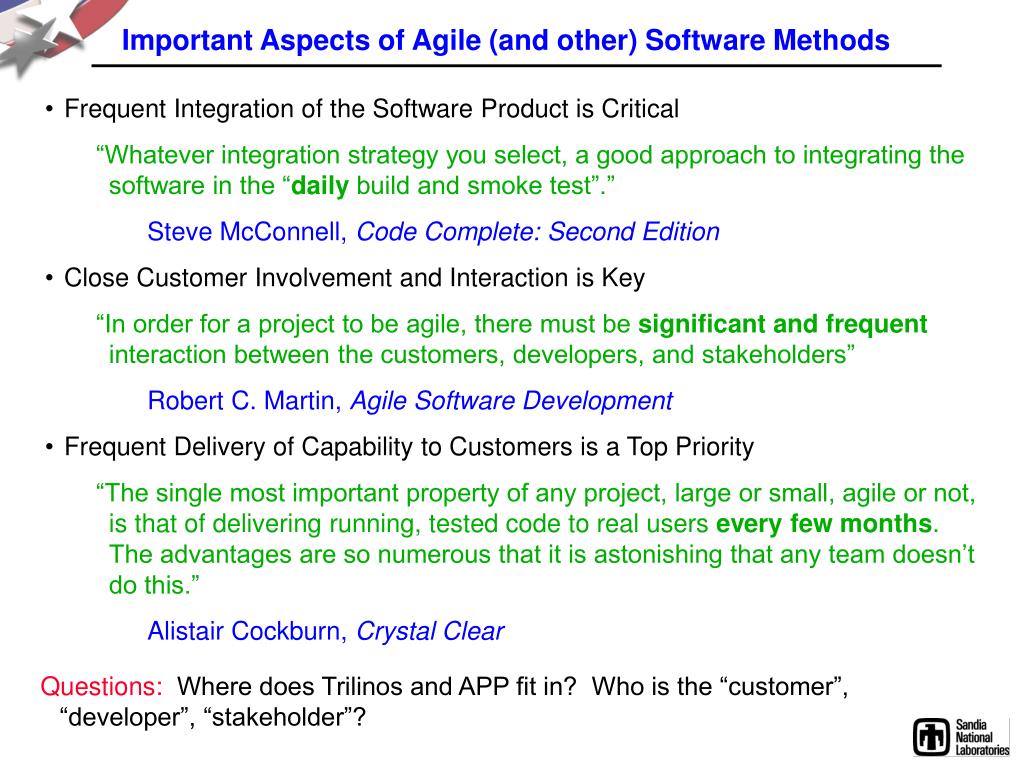1024x768 pixels.
Task: Click the Trilinos and APP question text
Action: click(x=377, y=687)
